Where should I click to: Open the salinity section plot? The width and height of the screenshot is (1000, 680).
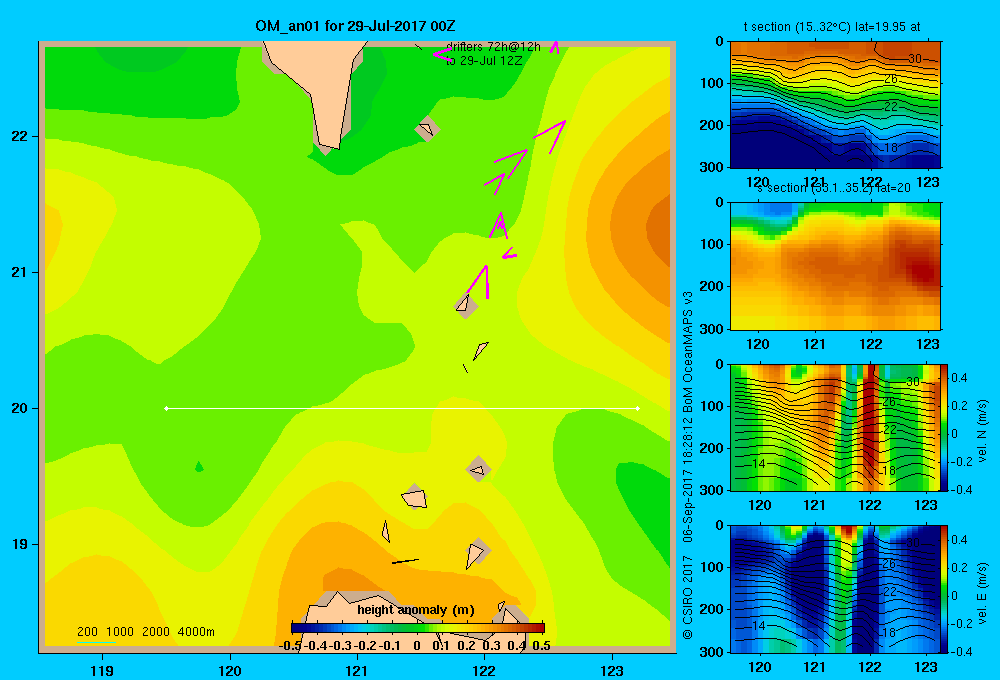coord(835,266)
